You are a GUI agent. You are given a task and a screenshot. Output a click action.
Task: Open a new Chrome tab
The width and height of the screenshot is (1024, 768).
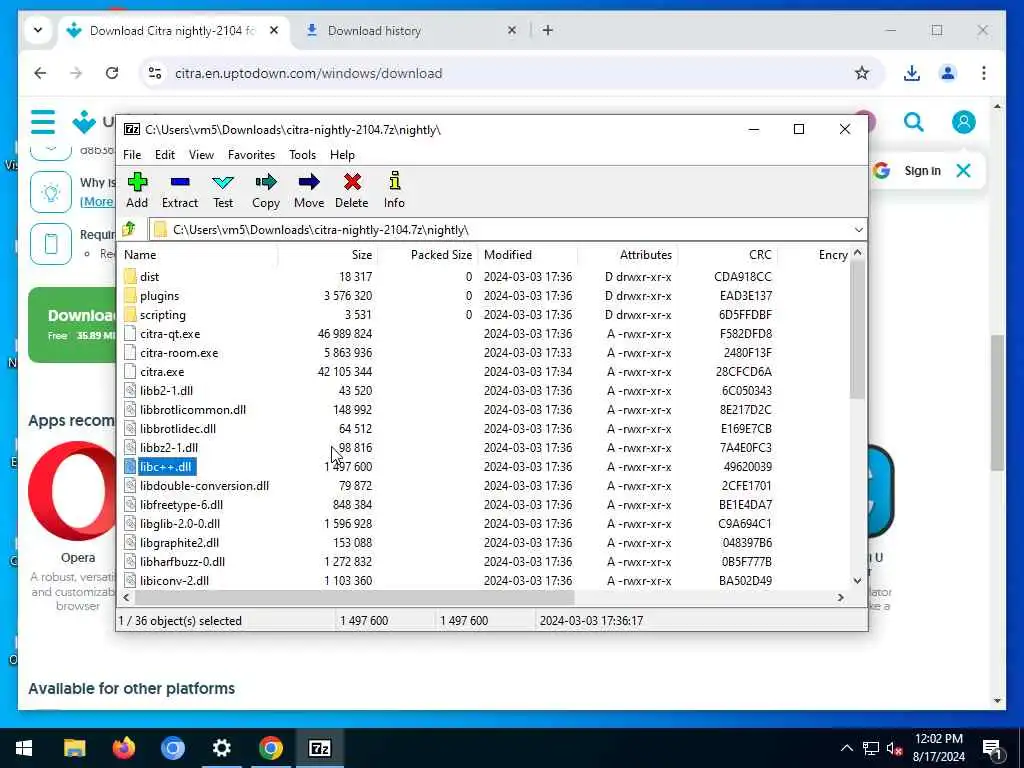coord(548,30)
